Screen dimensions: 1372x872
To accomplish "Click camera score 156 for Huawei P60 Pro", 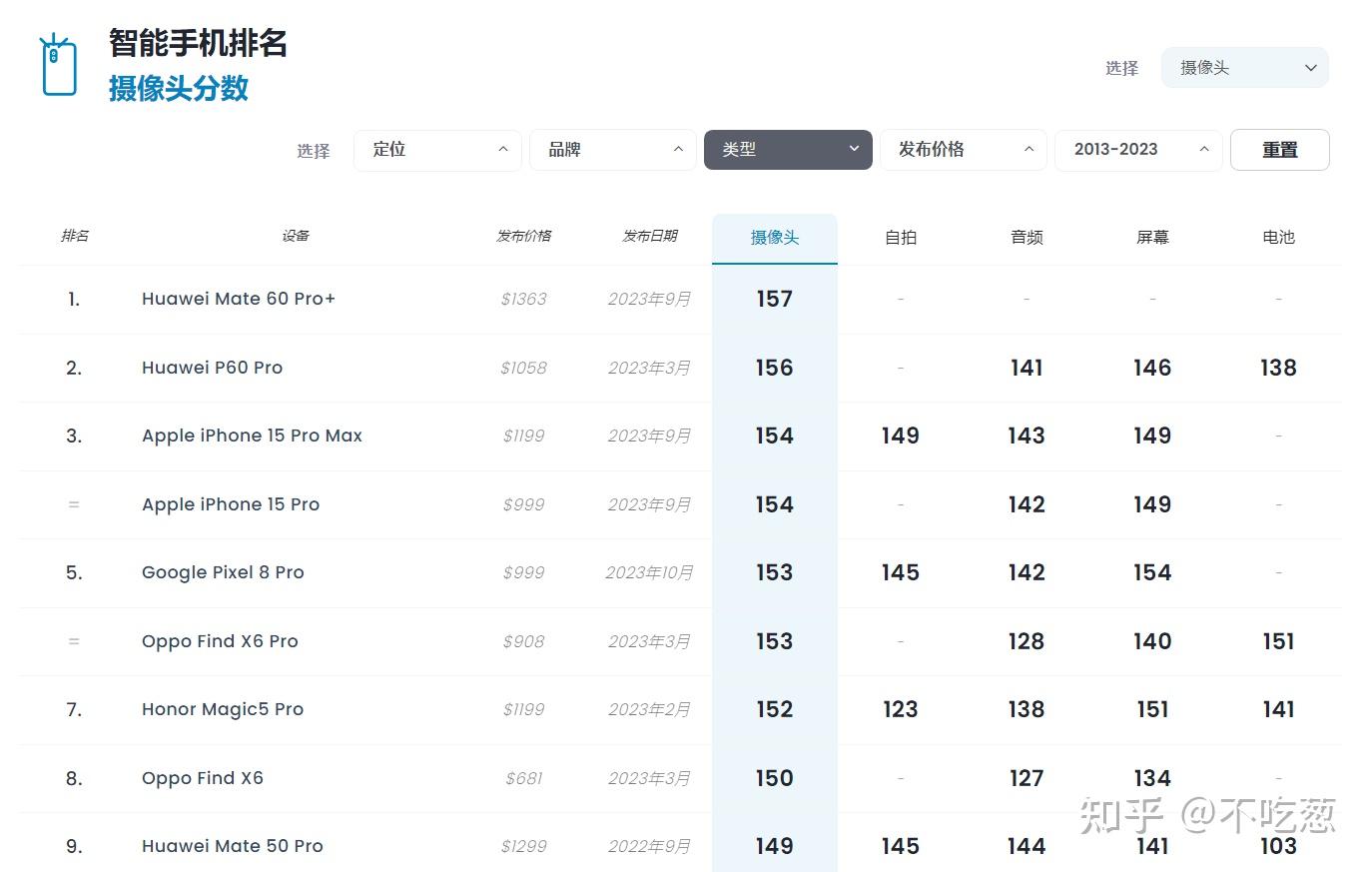I will coord(775,368).
